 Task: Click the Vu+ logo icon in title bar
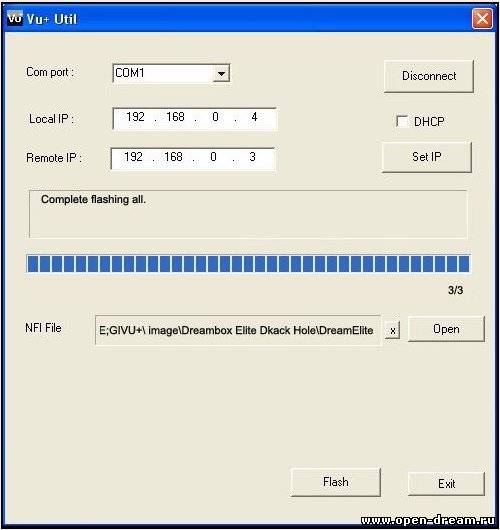[15, 18]
